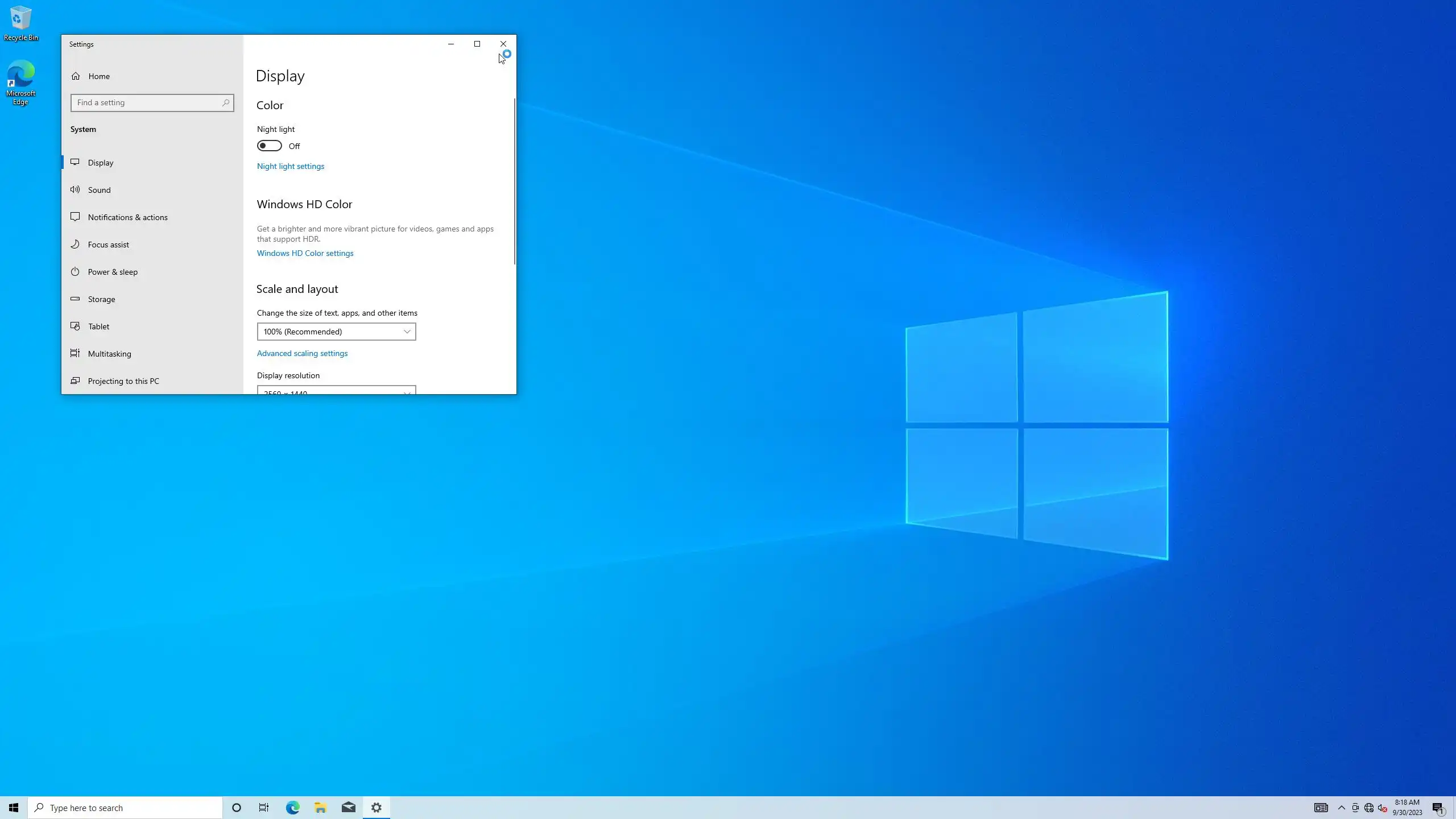Expand the Display resolution dropdown
Image resolution: width=1456 pixels, height=819 pixels.
point(336,391)
